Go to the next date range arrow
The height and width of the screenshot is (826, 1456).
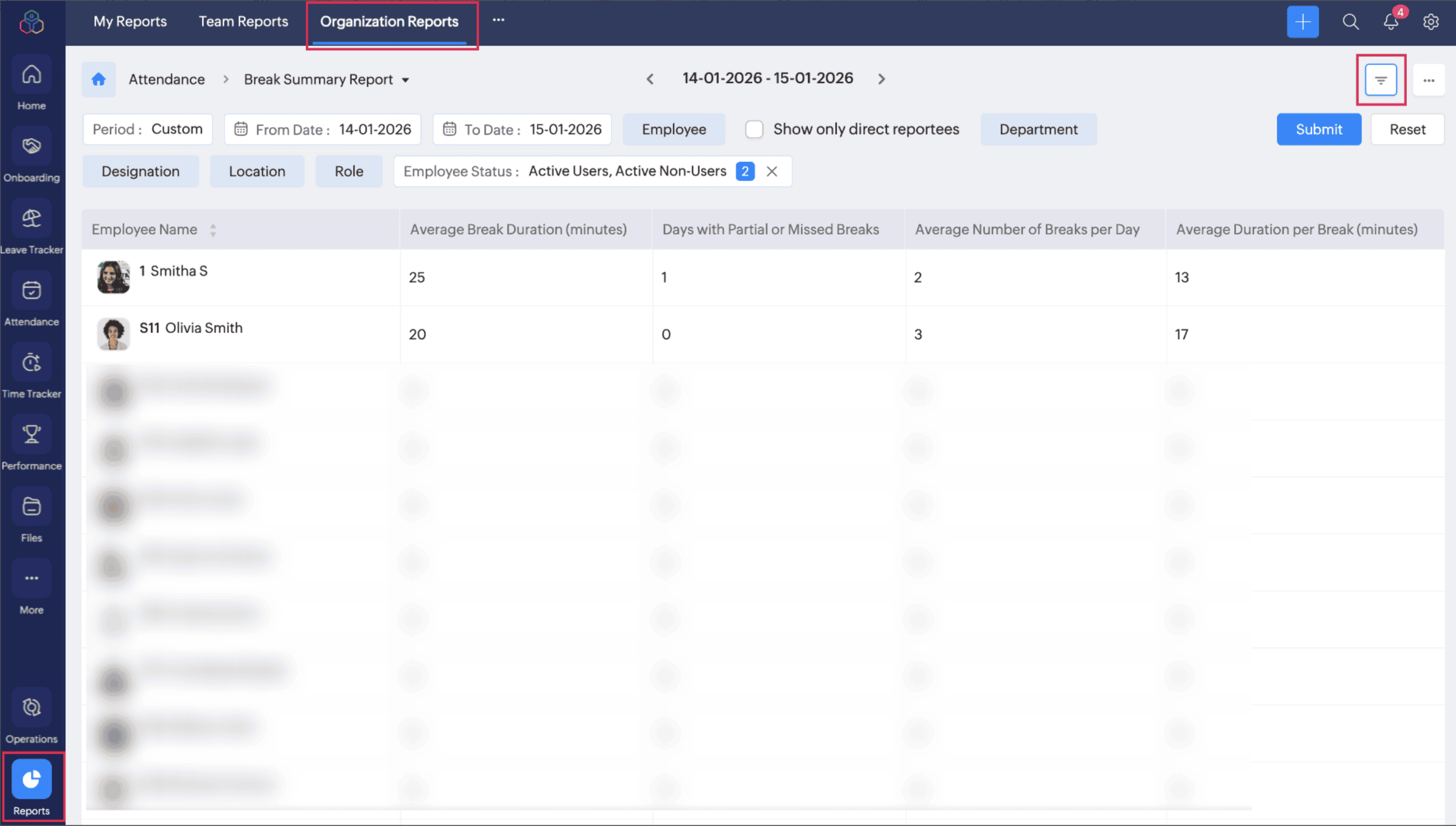point(881,79)
